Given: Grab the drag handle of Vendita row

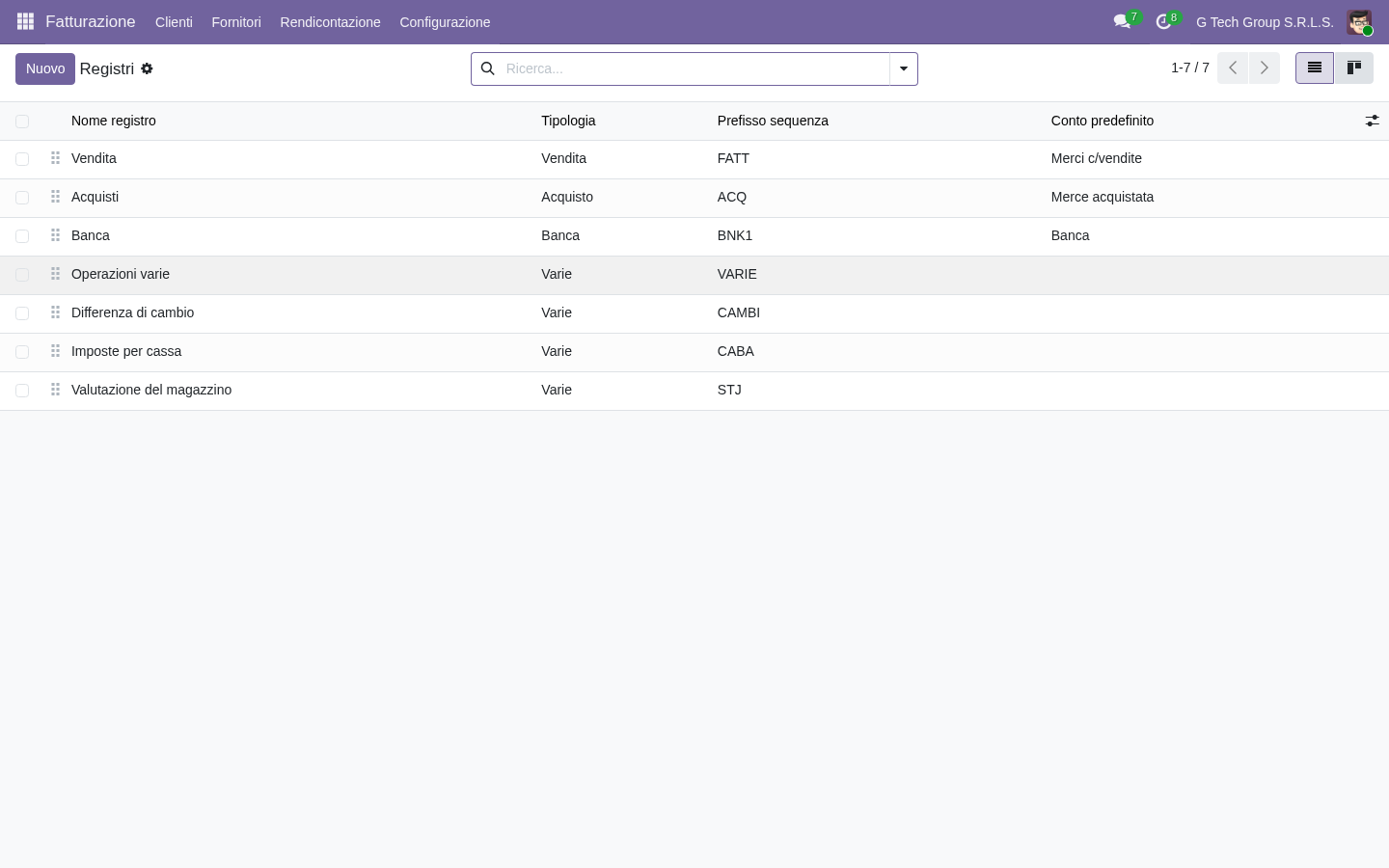Looking at the screenshot, I should coord(55,158).
